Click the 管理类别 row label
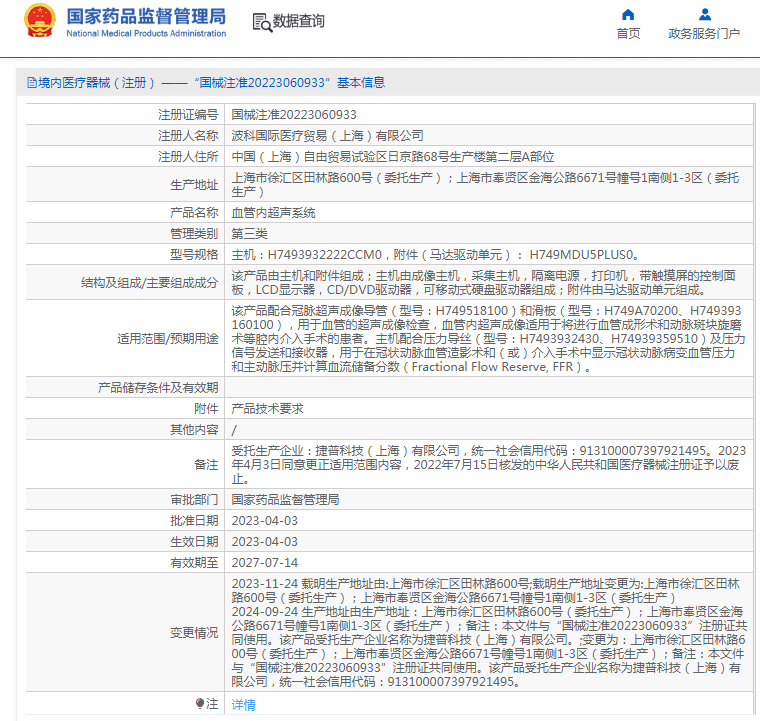 point(194,234)
